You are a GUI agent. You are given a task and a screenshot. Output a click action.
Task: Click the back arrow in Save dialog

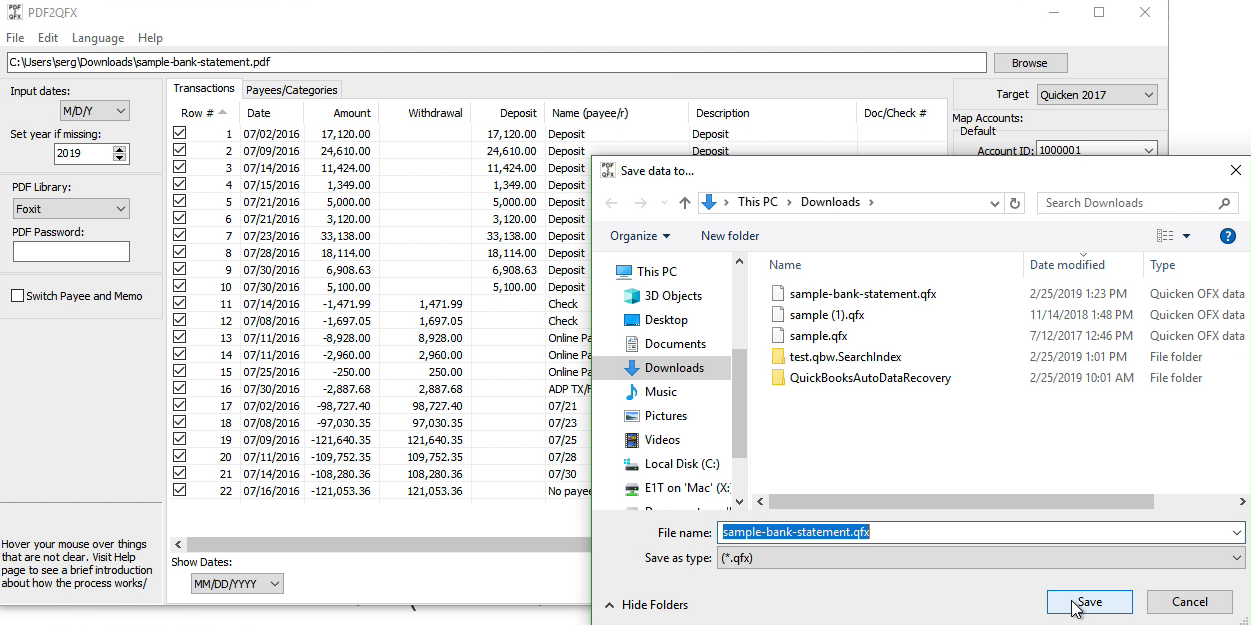(x=612, y=203)
